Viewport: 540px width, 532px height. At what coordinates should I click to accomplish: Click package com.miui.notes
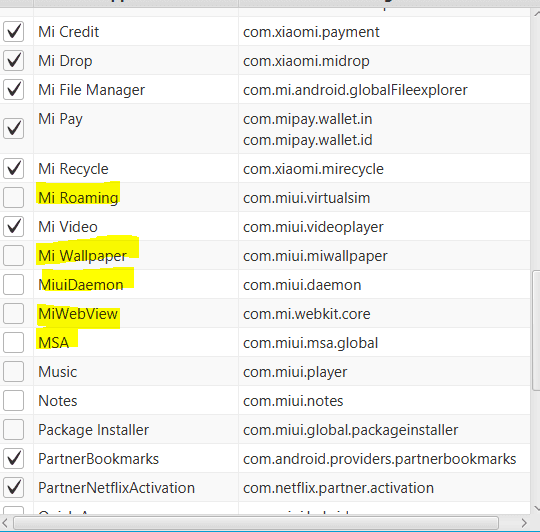click(x=293, y=401)
